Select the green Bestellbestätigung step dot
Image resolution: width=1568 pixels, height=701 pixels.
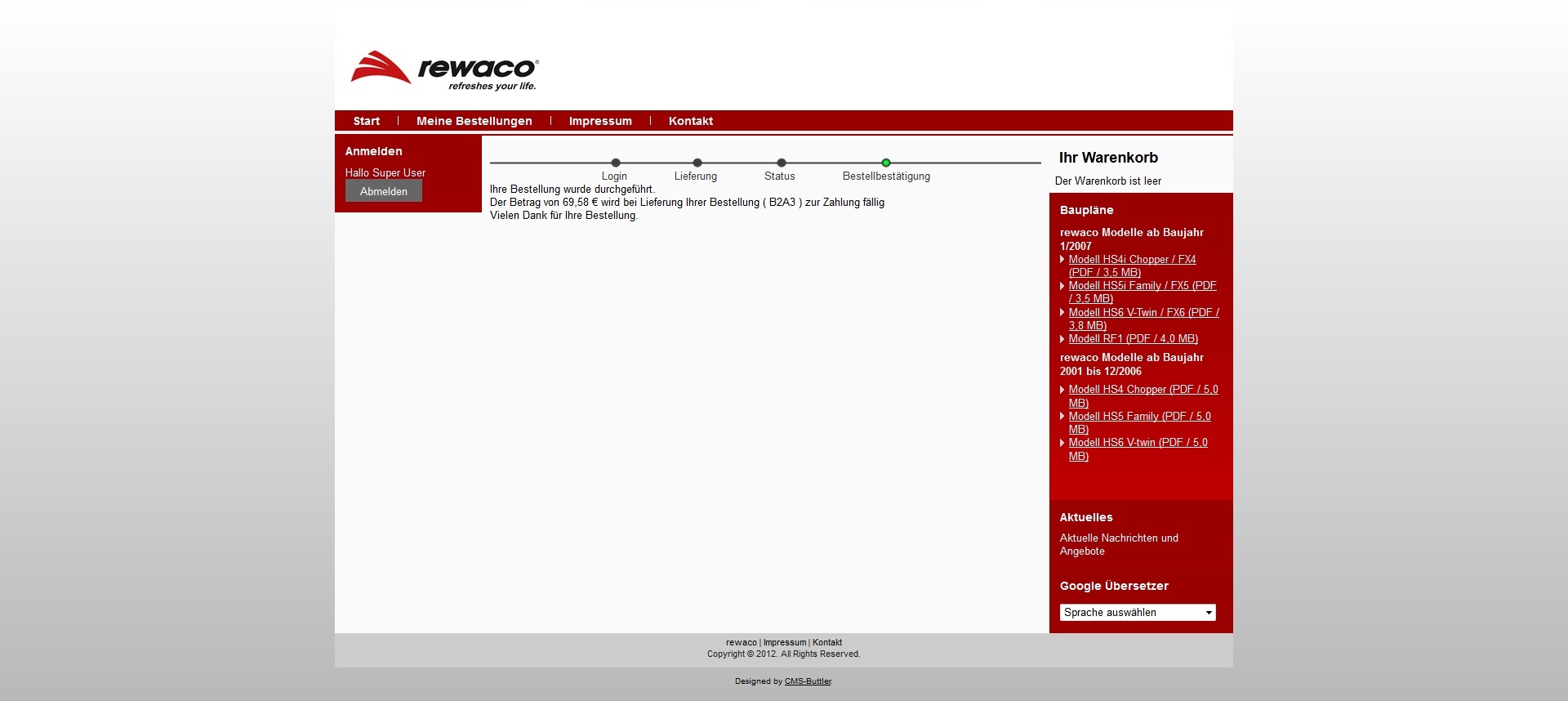pyautogui.click(x=886, y=163)
